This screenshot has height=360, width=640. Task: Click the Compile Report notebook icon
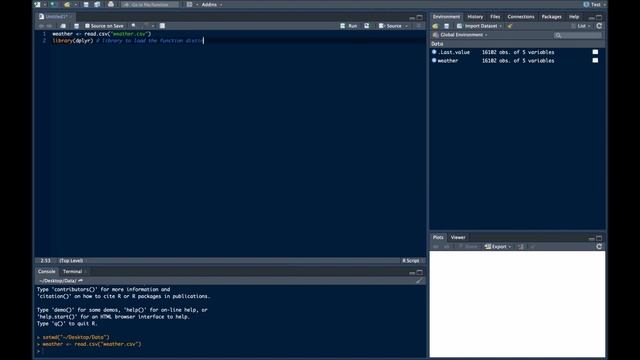point(162,26)
